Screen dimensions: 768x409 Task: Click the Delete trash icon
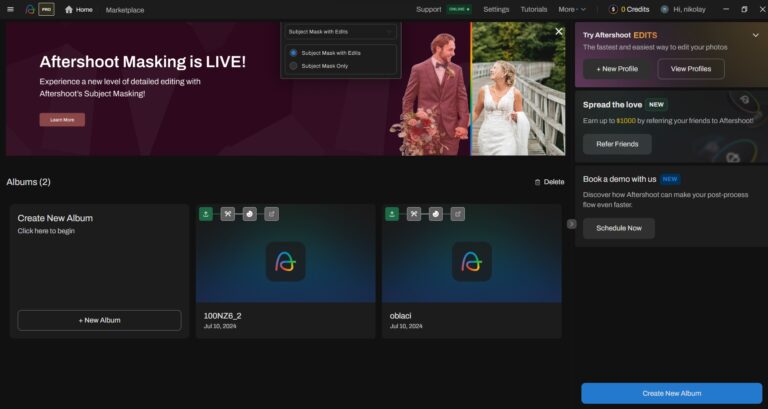(x=537, y=182)
